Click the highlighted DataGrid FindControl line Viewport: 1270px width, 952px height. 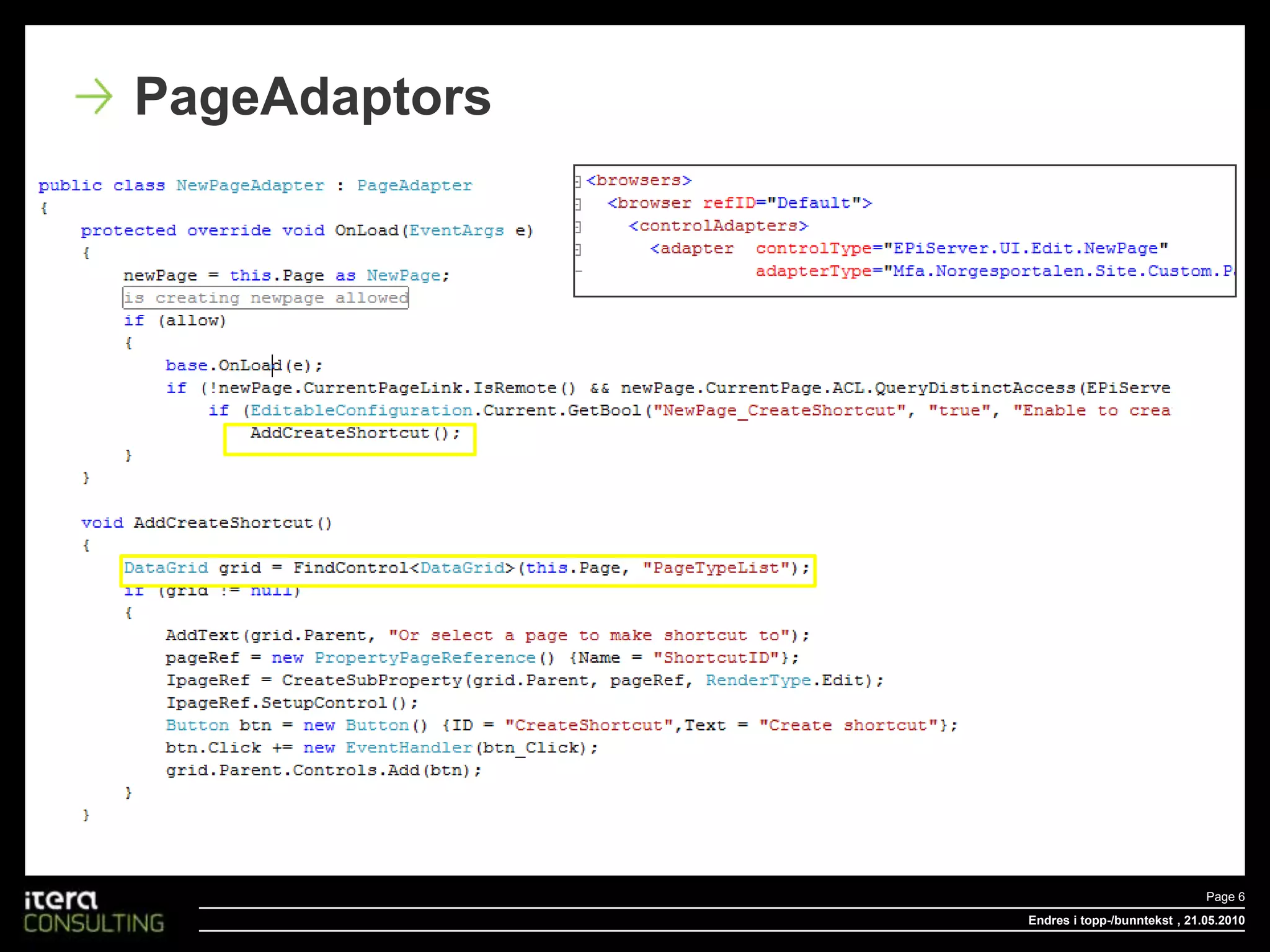466,568
